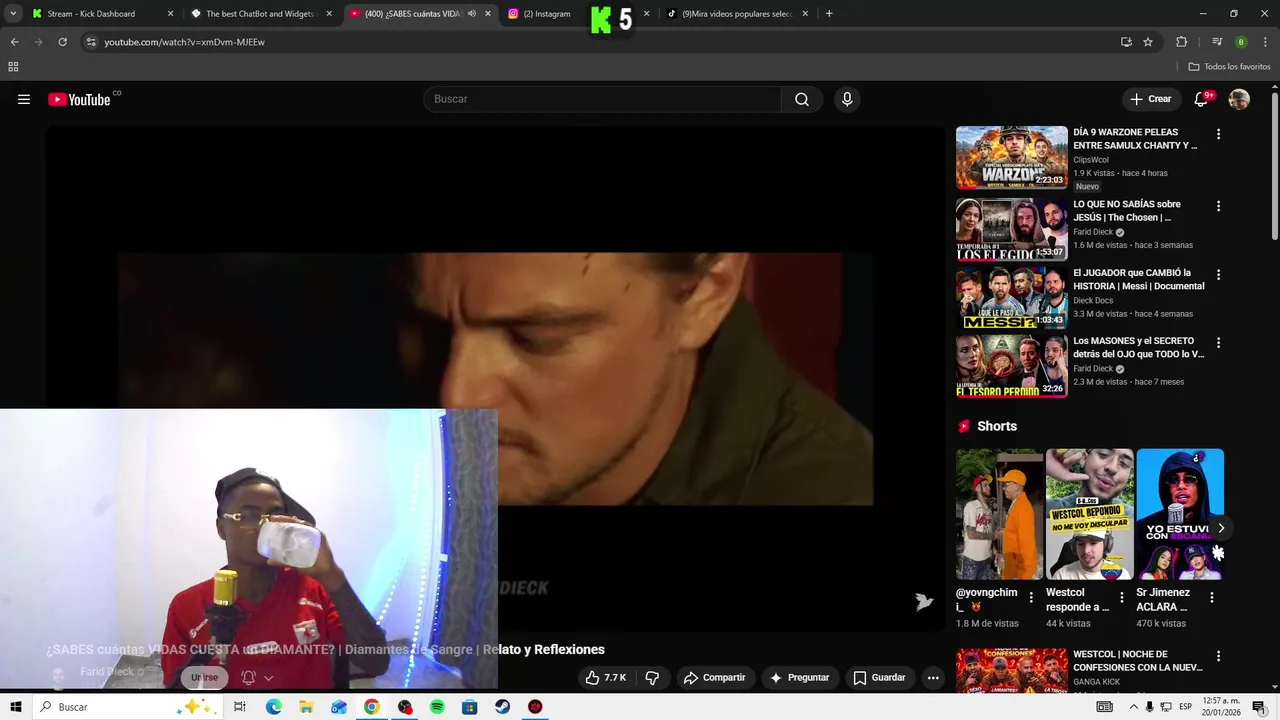Click the Preguntar button
1280x720 pixels.
(x=799, y=677)
